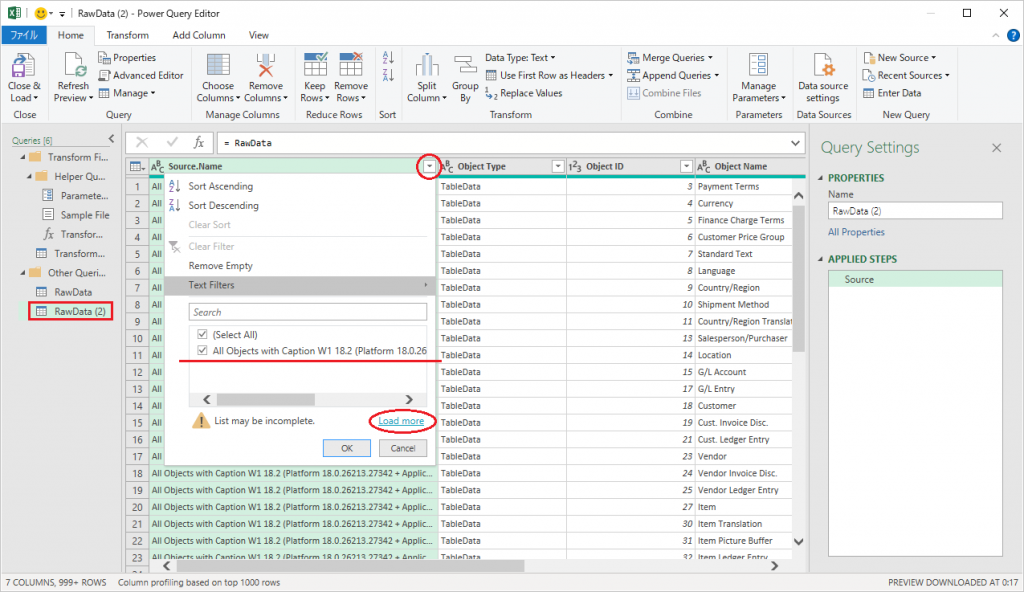This screenshot has width=1024, height=592.
Task: Click the Excel icon in title bar
Action: 14,13
